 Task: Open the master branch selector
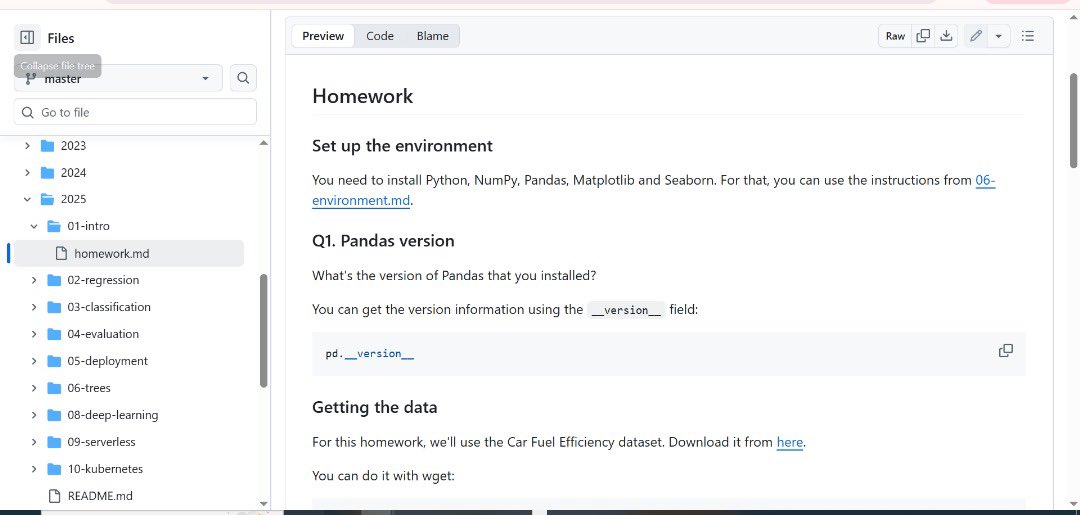coord(118,78)
